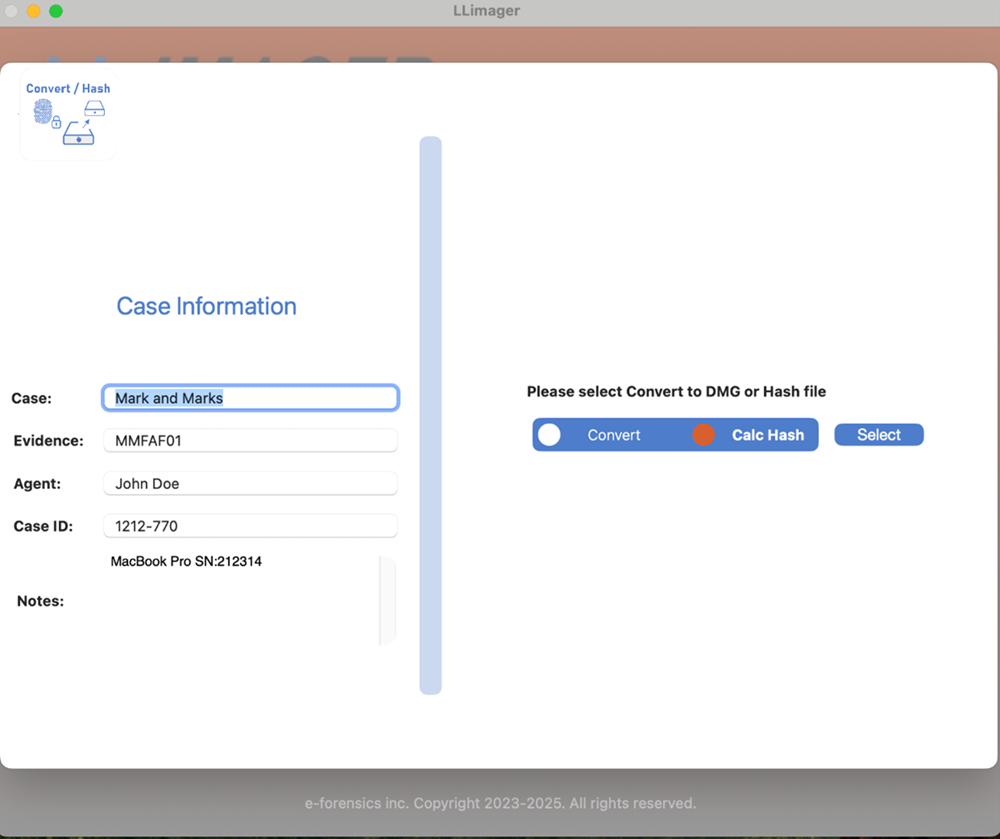This screenshot has height=839, width=1000.
Task: Click the Case ID field showing 1212-770
Action: click(x=250, y=526)
